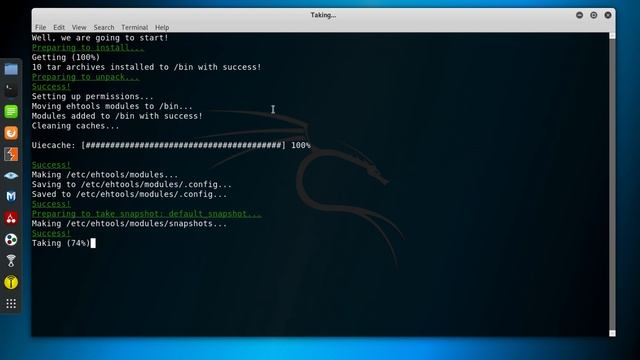
Task: Open the File menu in the terminal
Action: pyautogui.click(x=40, y=27)
